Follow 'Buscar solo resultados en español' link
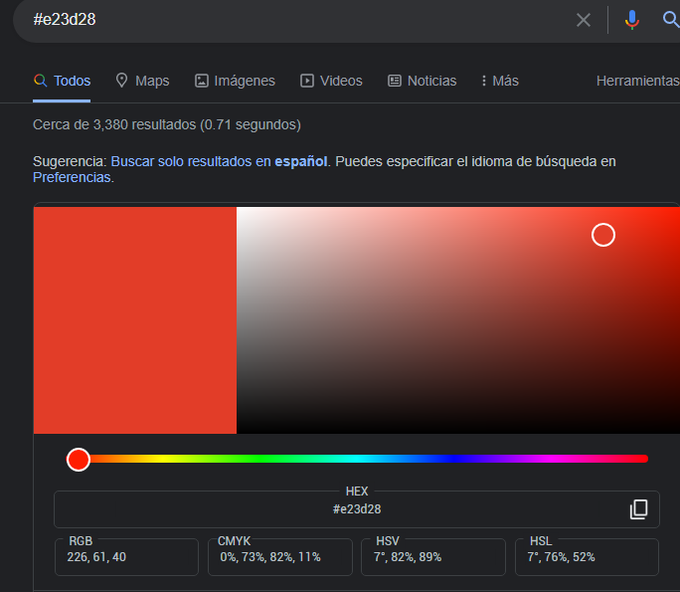This screenshot has width=680, height=592. coord(219,161)
